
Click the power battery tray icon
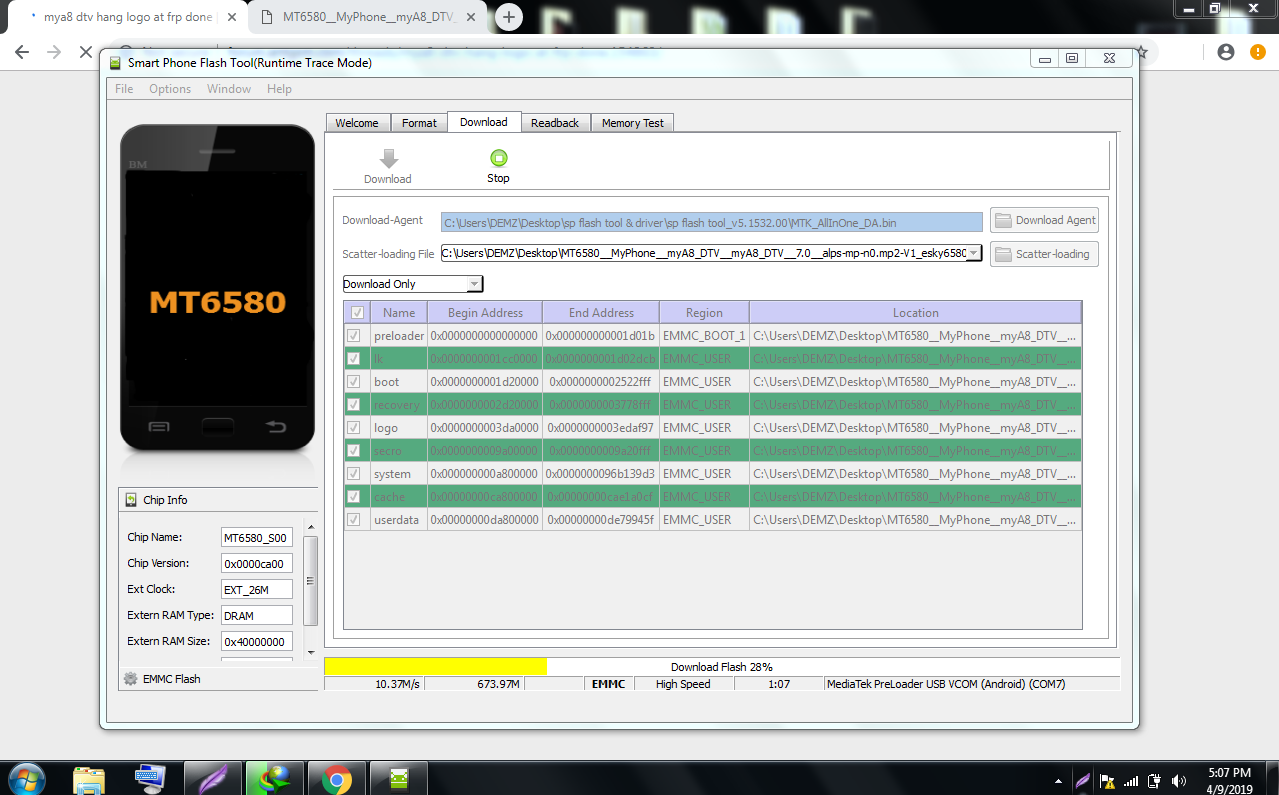point(1155,780)
